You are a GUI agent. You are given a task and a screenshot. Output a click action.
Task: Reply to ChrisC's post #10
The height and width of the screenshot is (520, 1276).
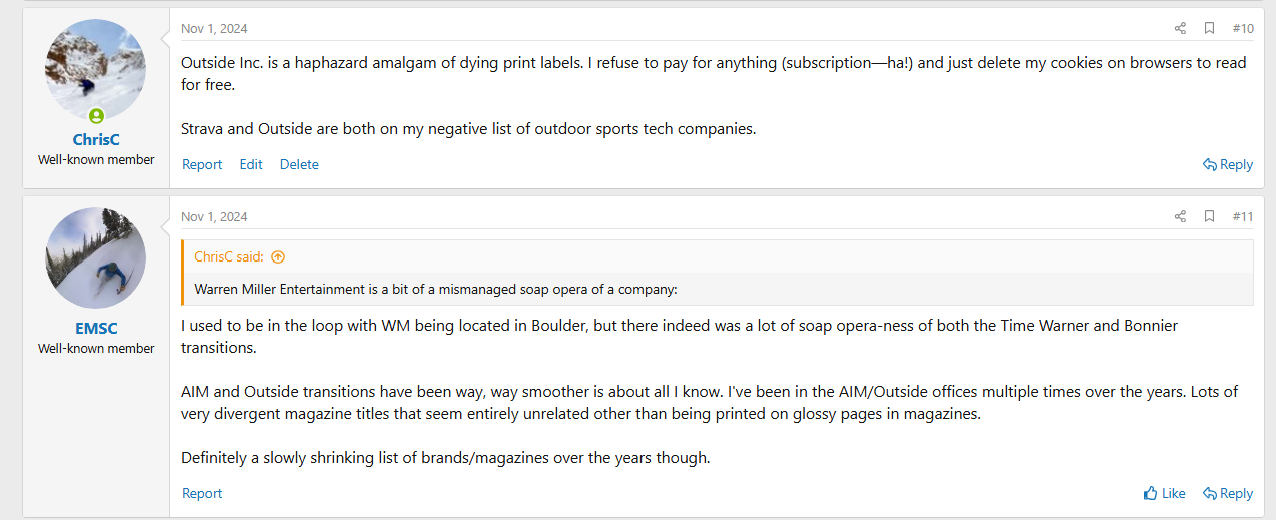pyautogui.click(x=1228, y=164)
